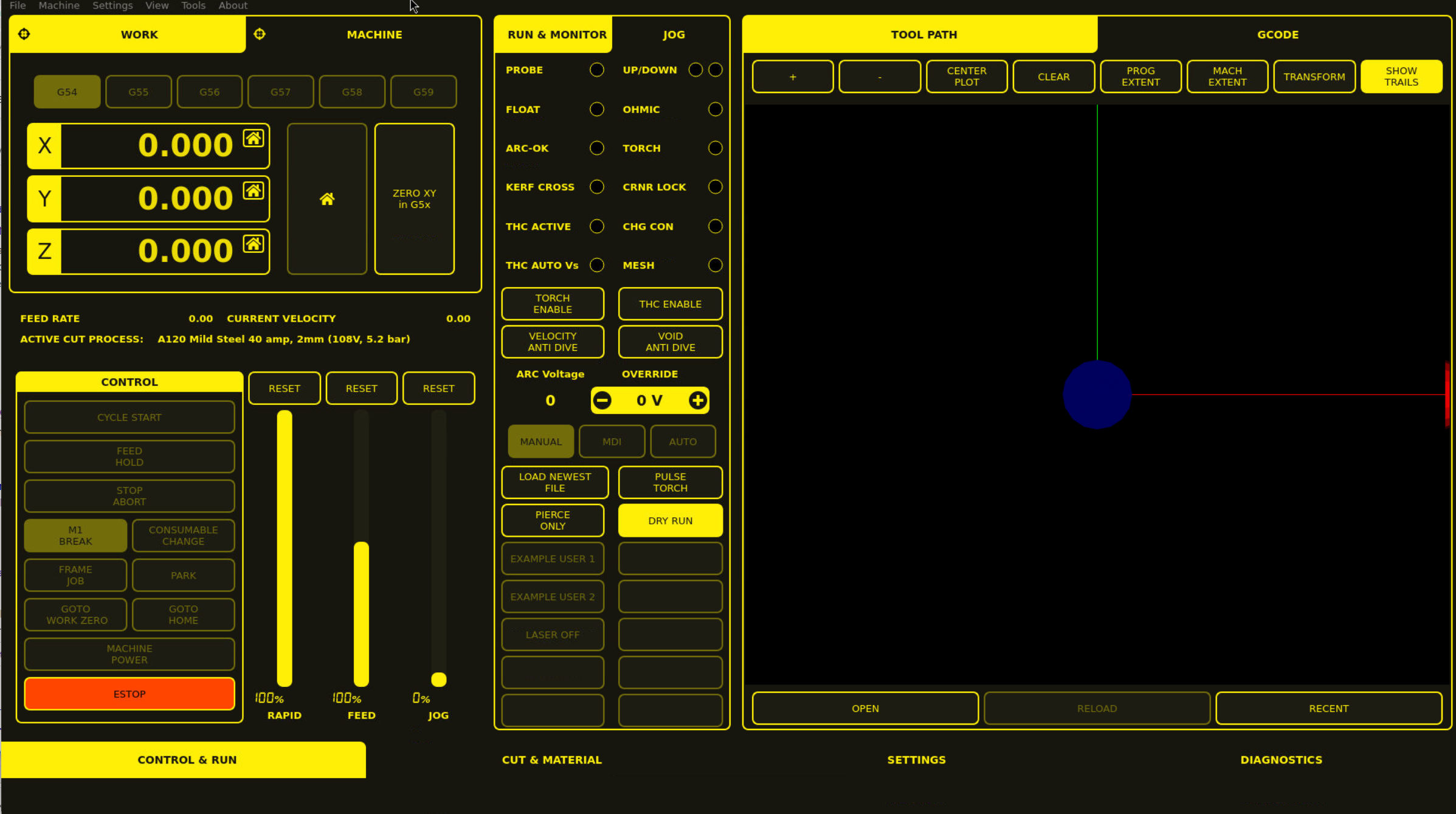Open the Settings menu
The image size is (1456, 814).
click(112, 5)
